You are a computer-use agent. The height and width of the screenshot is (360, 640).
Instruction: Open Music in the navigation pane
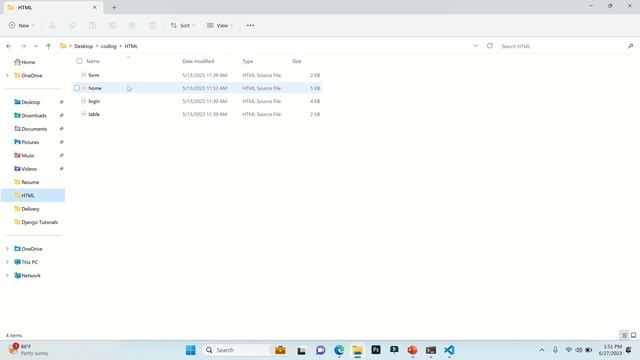click(24, 156)
